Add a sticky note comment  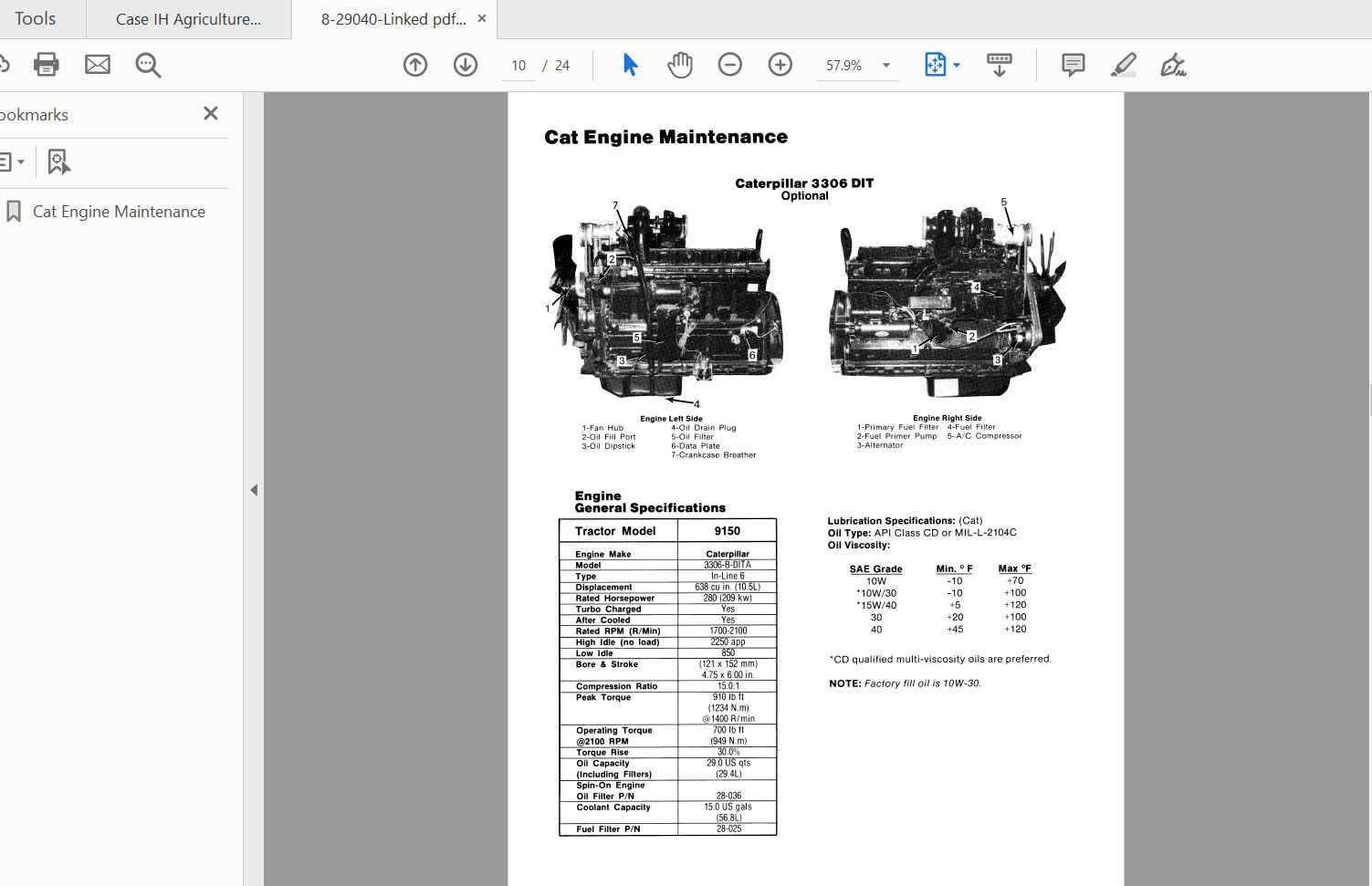tap(1073, 65)
